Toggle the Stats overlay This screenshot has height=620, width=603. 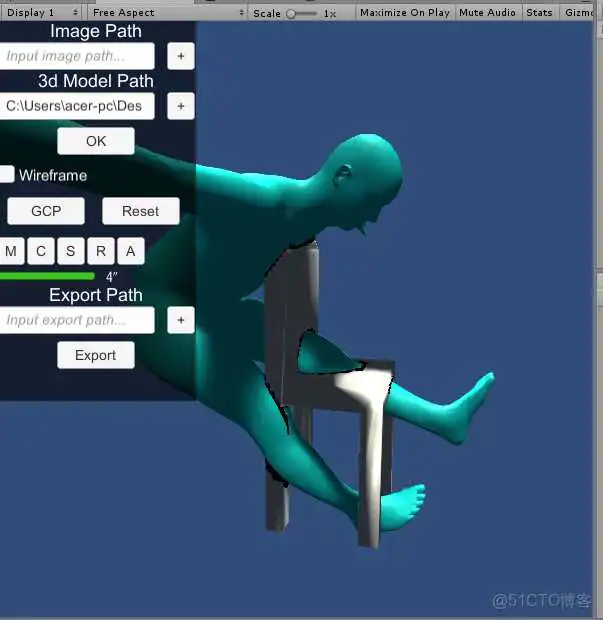[x=539, y=12]
